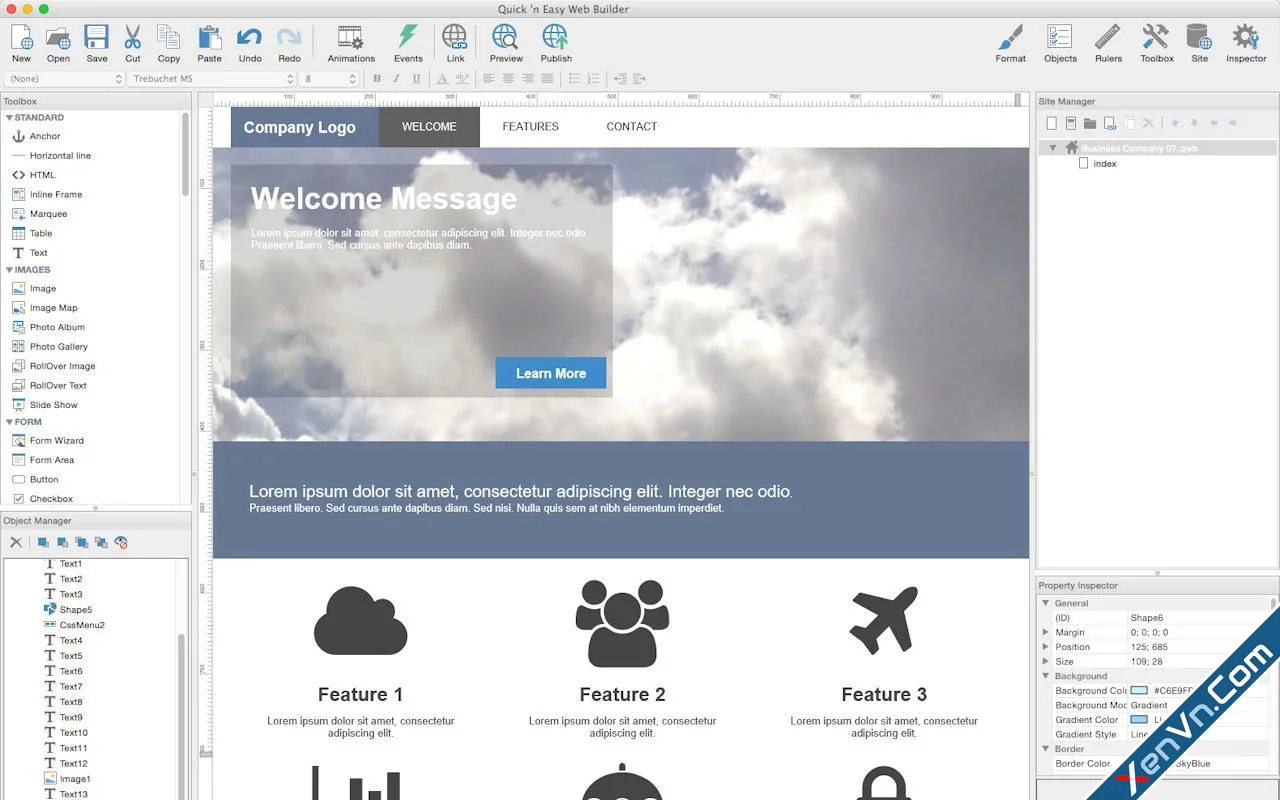
Task: Add new blank page in Site Manager
Action: (x=1051, y=123)
